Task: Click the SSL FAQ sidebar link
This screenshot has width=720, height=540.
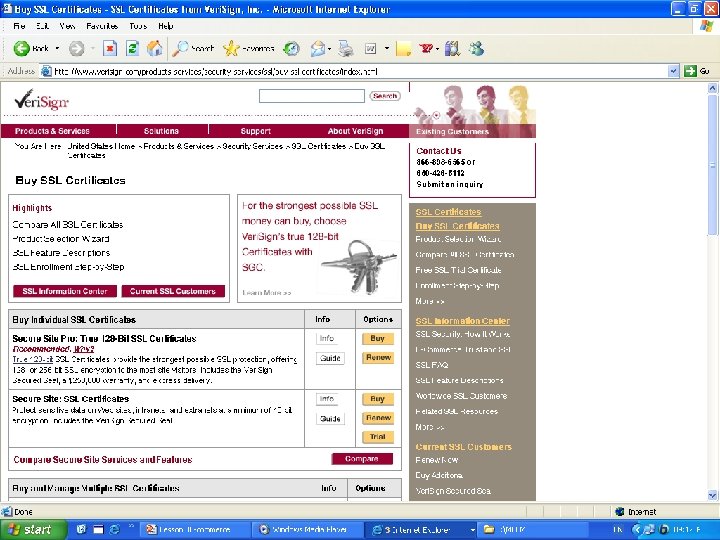Action: point(432,365)
